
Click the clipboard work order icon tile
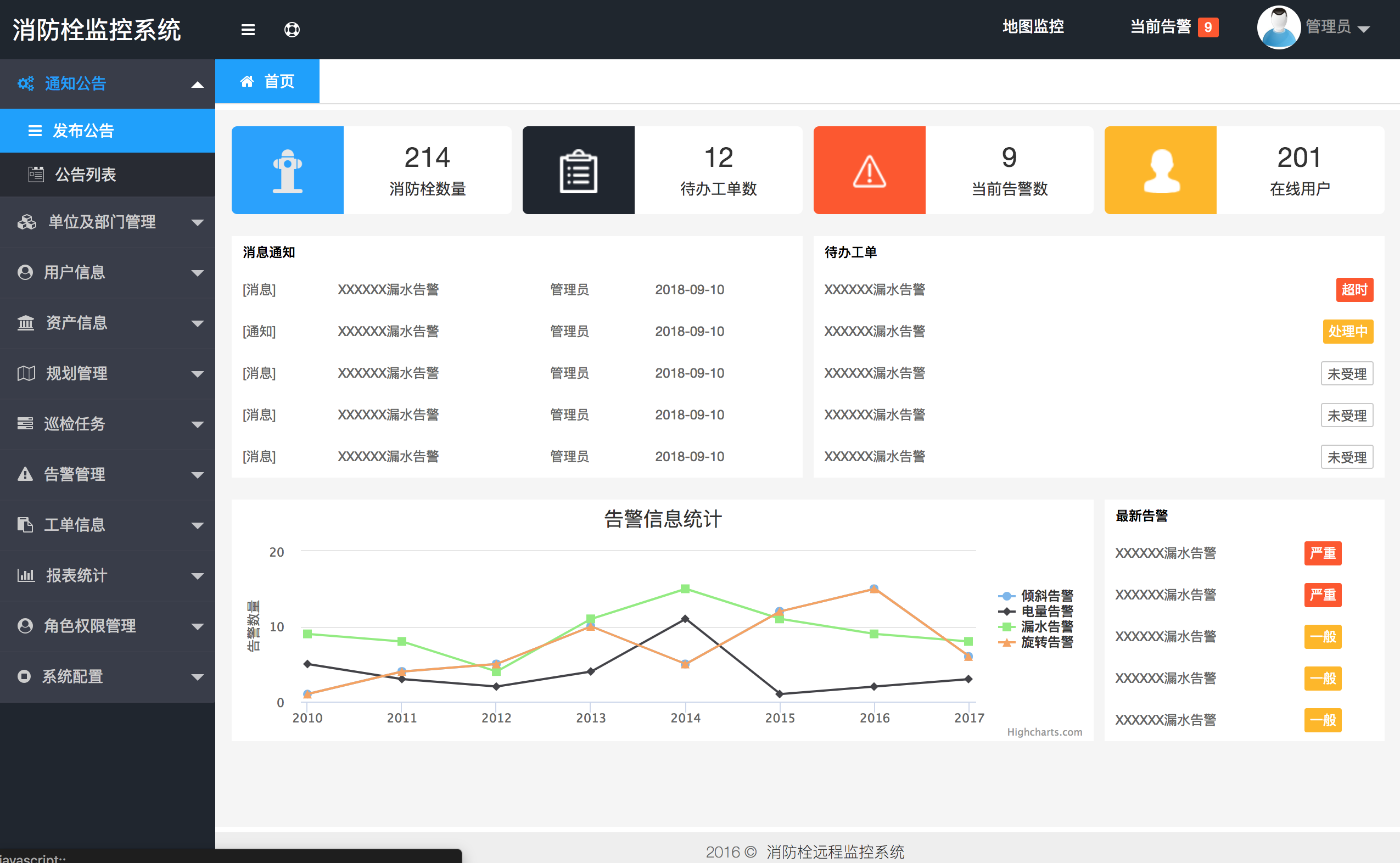coord(578,170)
